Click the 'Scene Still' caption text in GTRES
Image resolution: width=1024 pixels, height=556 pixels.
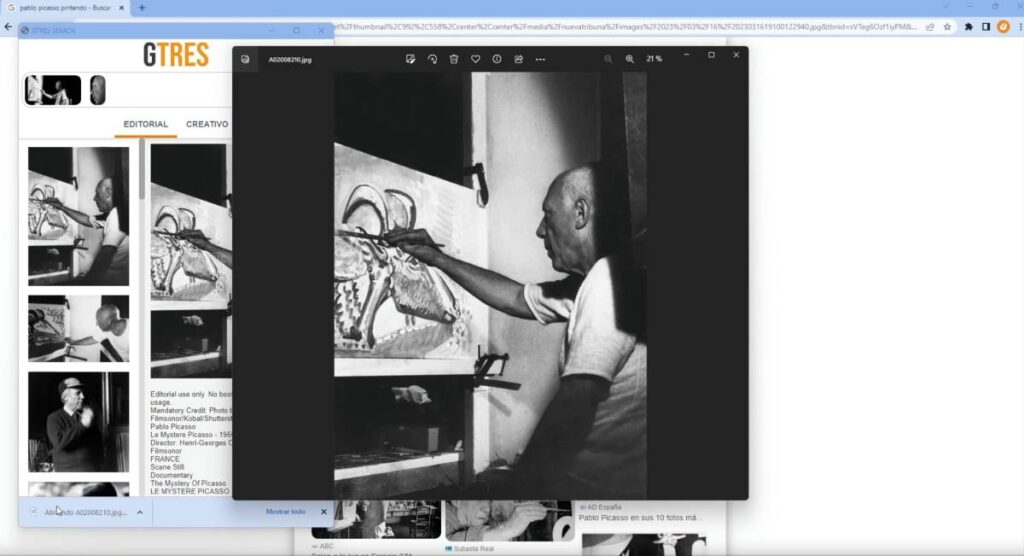(x=167, y=467)
